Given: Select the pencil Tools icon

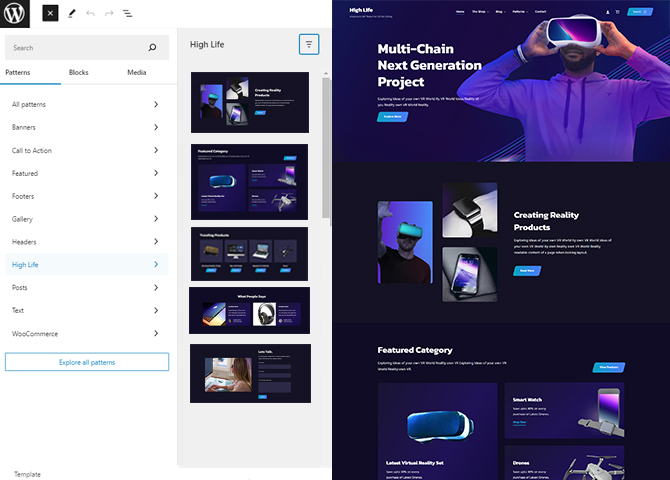Looking at the screenshot, I should (72, 14).
